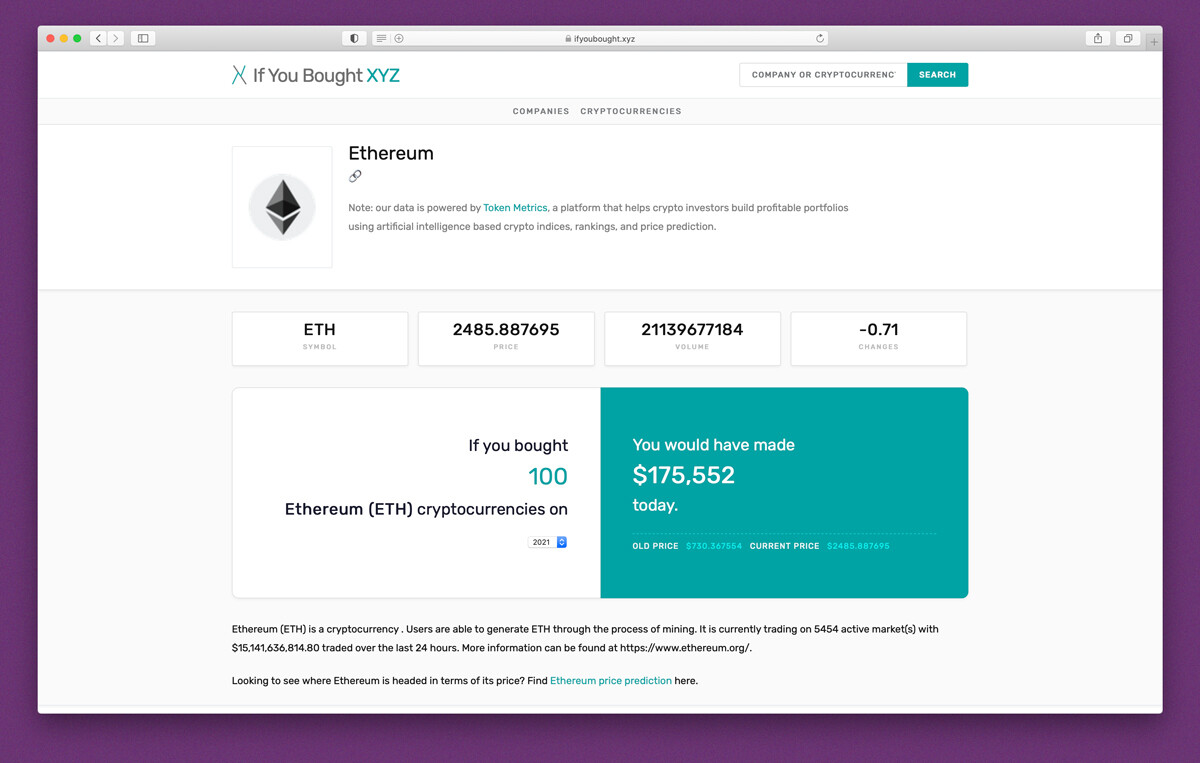Follow the Token Metrics link
1200x763 pixels.
(x=515, y=208)
